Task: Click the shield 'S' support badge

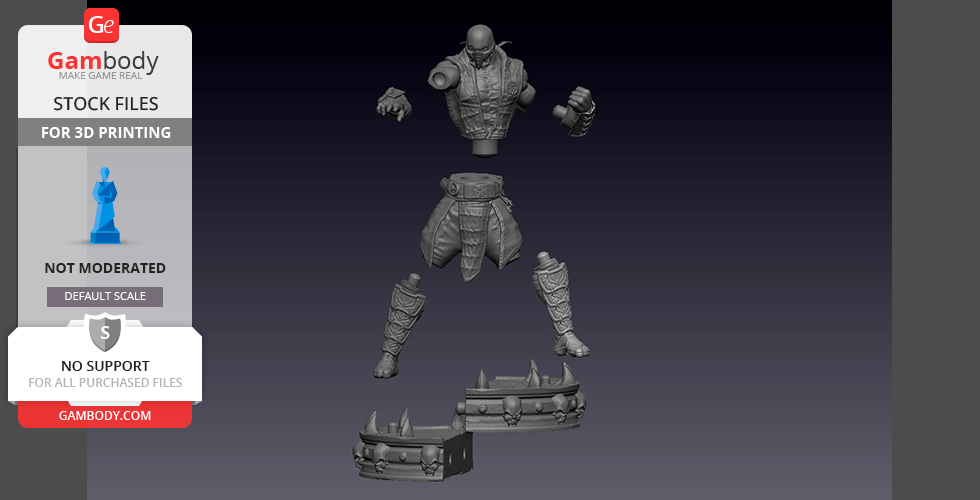Action: (104, 331)
